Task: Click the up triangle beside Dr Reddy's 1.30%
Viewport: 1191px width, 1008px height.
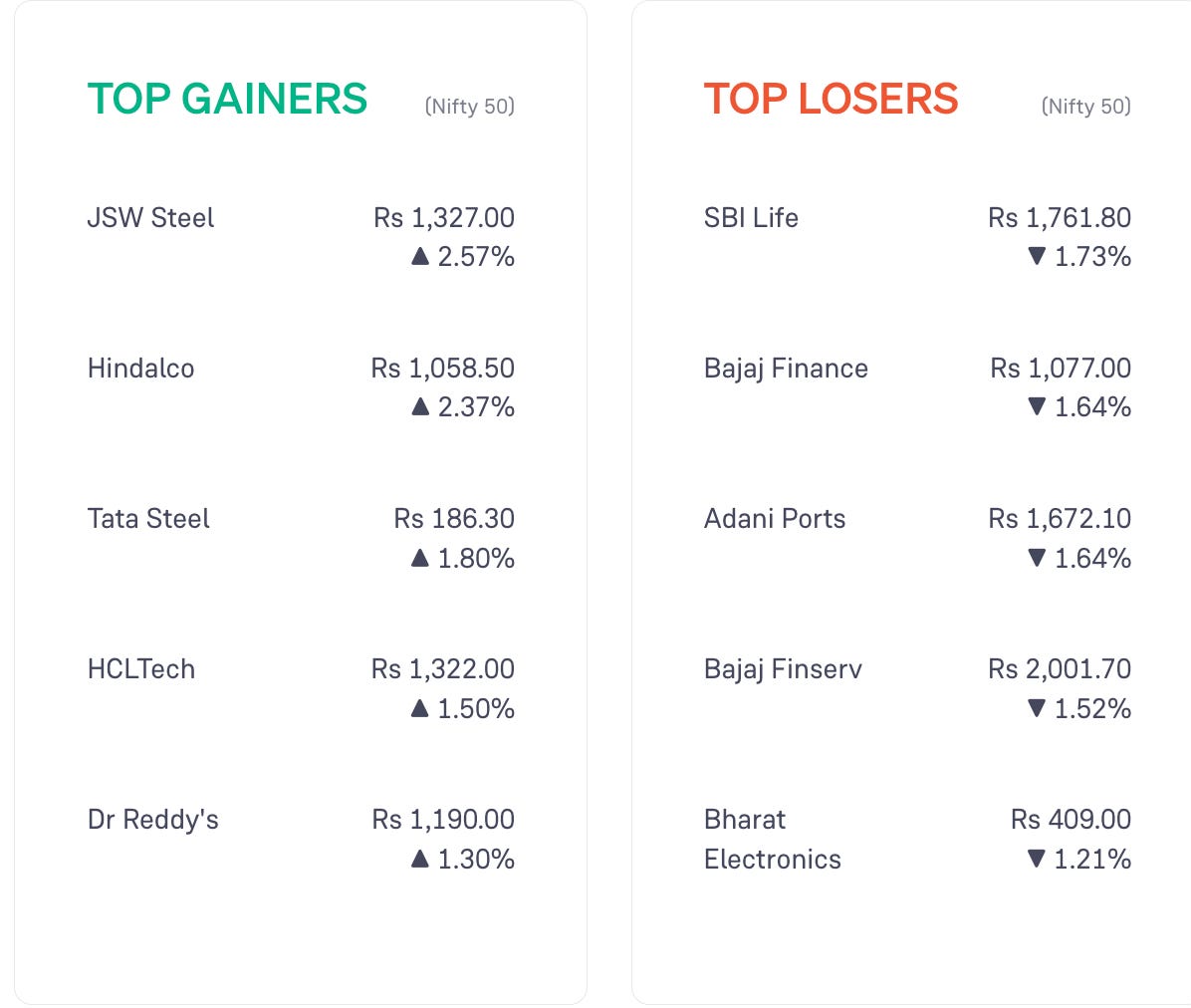Action: (420, 859)
